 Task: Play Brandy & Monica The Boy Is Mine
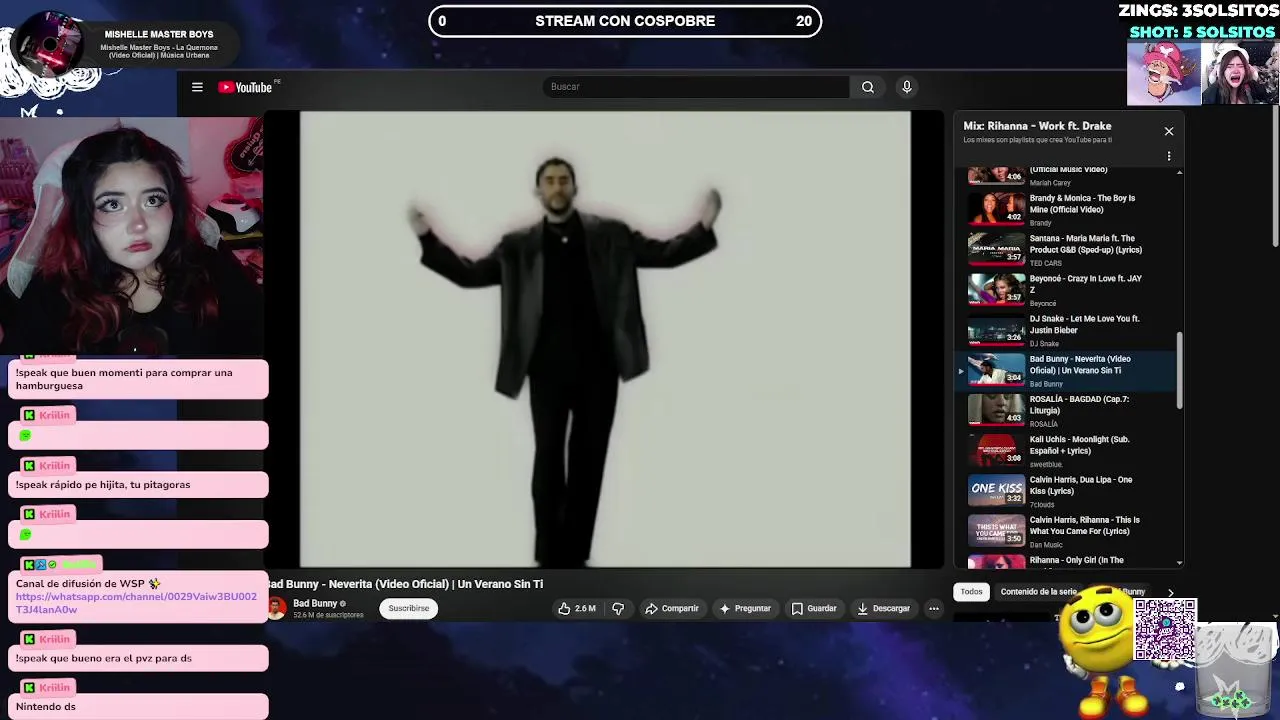(1064, 209)
